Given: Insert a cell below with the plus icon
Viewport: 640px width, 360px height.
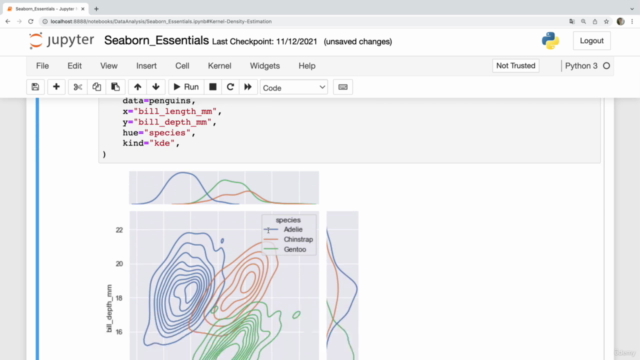Looking at the screenshot, I should coord(56,87).
